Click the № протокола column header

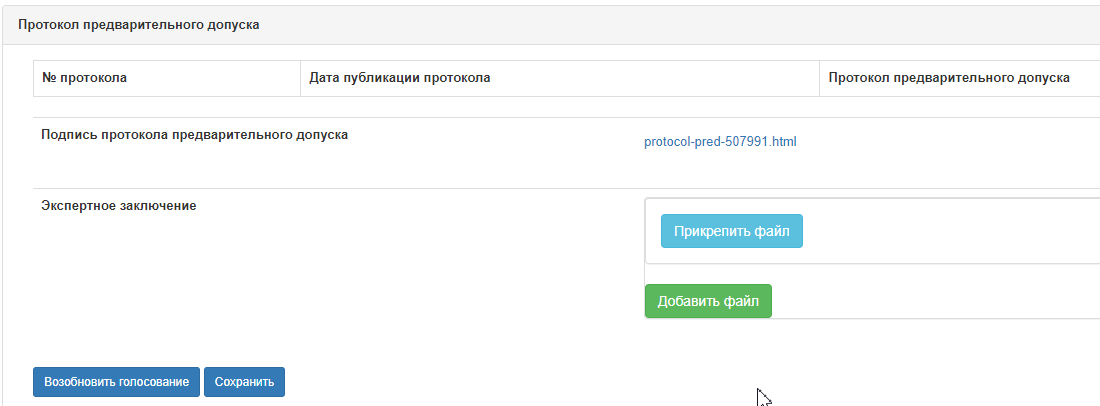coord(84,78)
